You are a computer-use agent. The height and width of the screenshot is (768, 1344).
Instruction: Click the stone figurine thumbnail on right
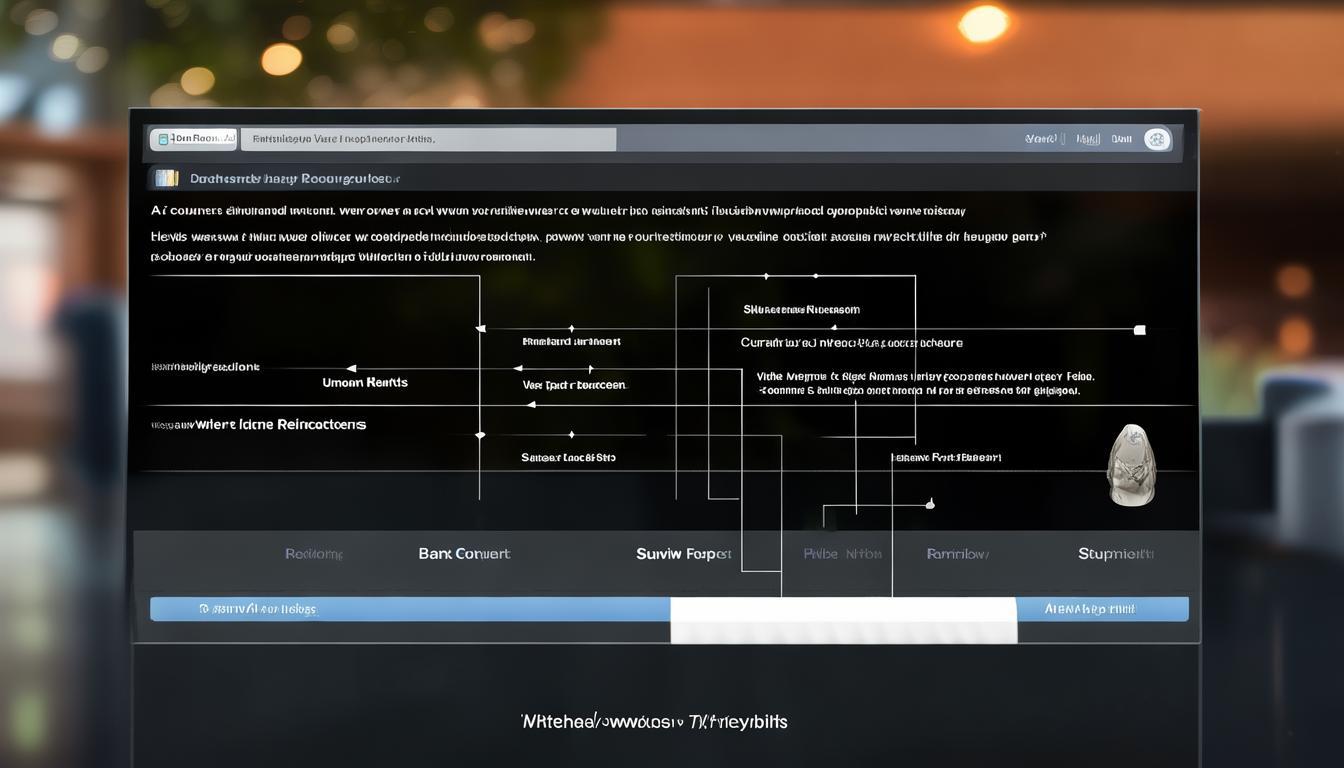click(1131, 464)
